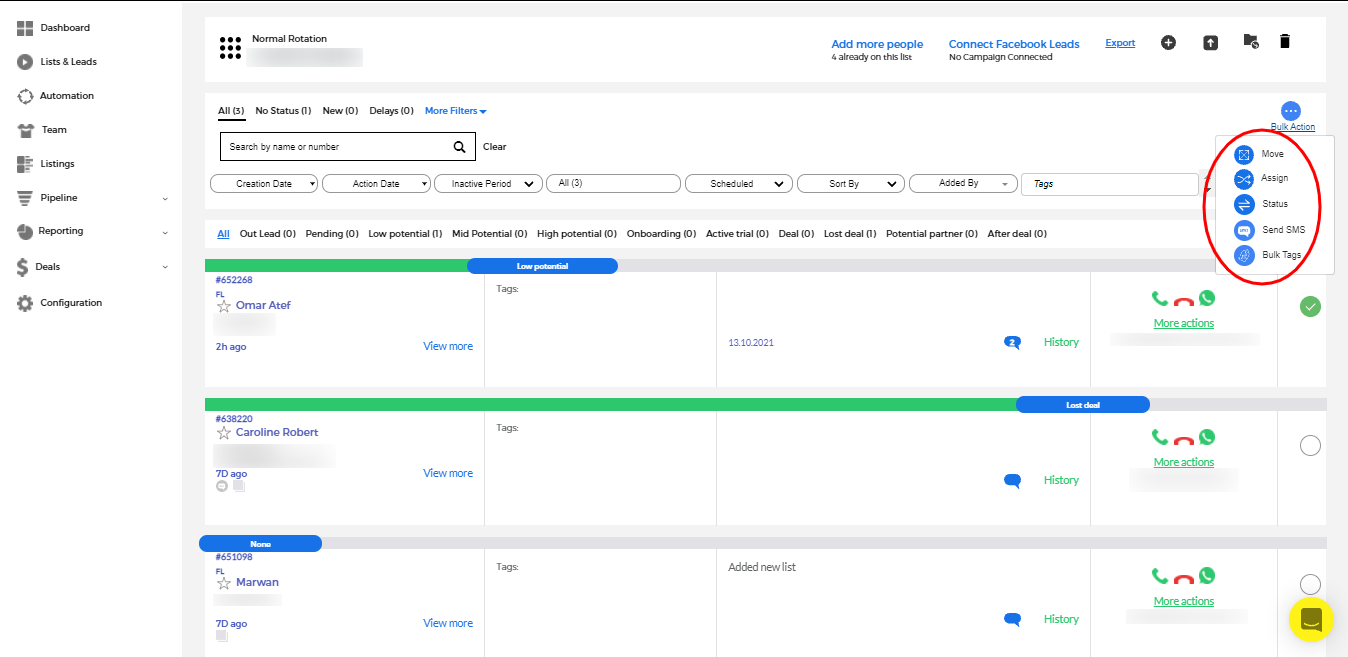The height and width of the screenshot is (657, 1348).
Task: Click the trash delete icon in header
Action: coord(1285,42)
